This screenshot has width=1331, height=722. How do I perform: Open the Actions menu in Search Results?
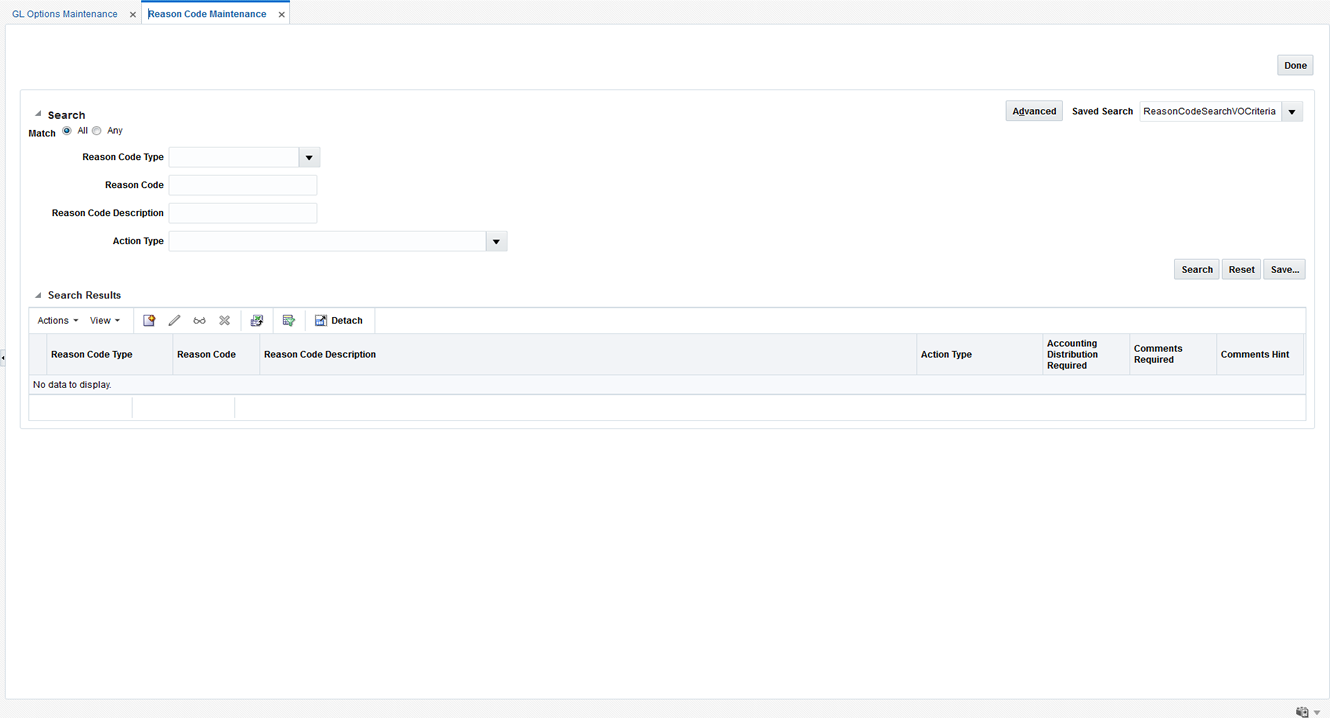(x=56, y=320)
